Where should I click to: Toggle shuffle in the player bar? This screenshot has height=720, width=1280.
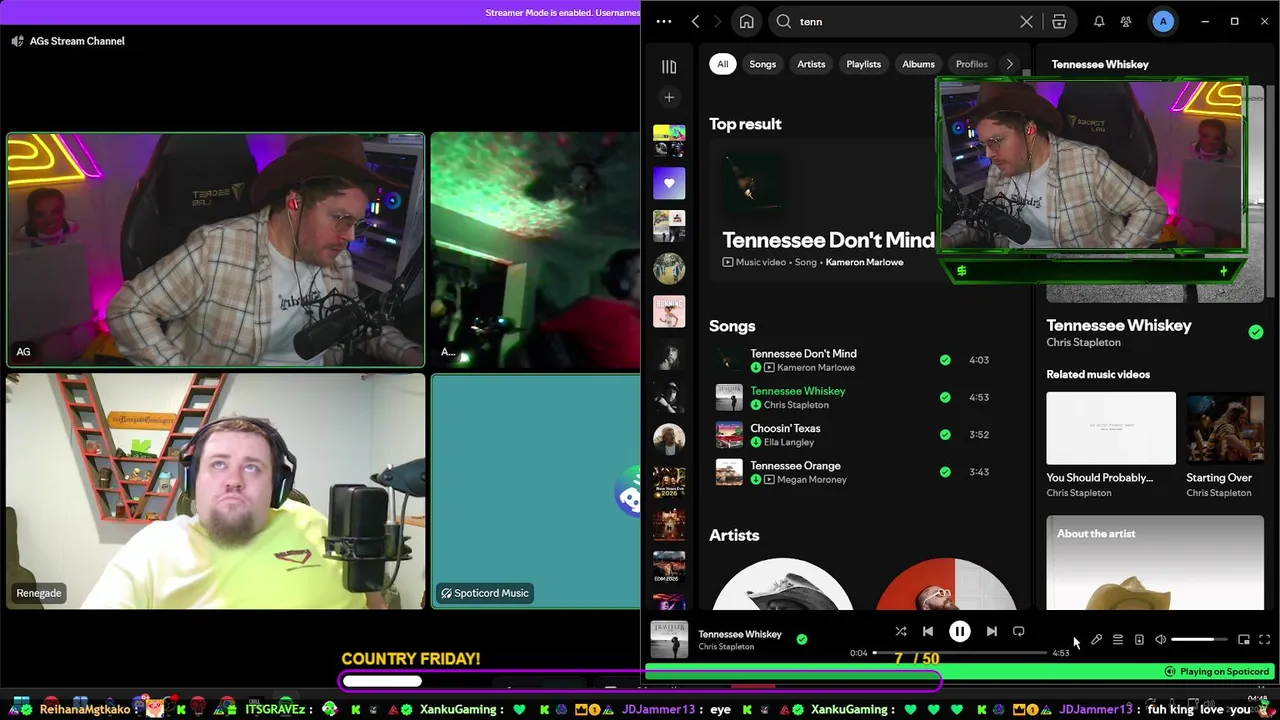point(901,631)
